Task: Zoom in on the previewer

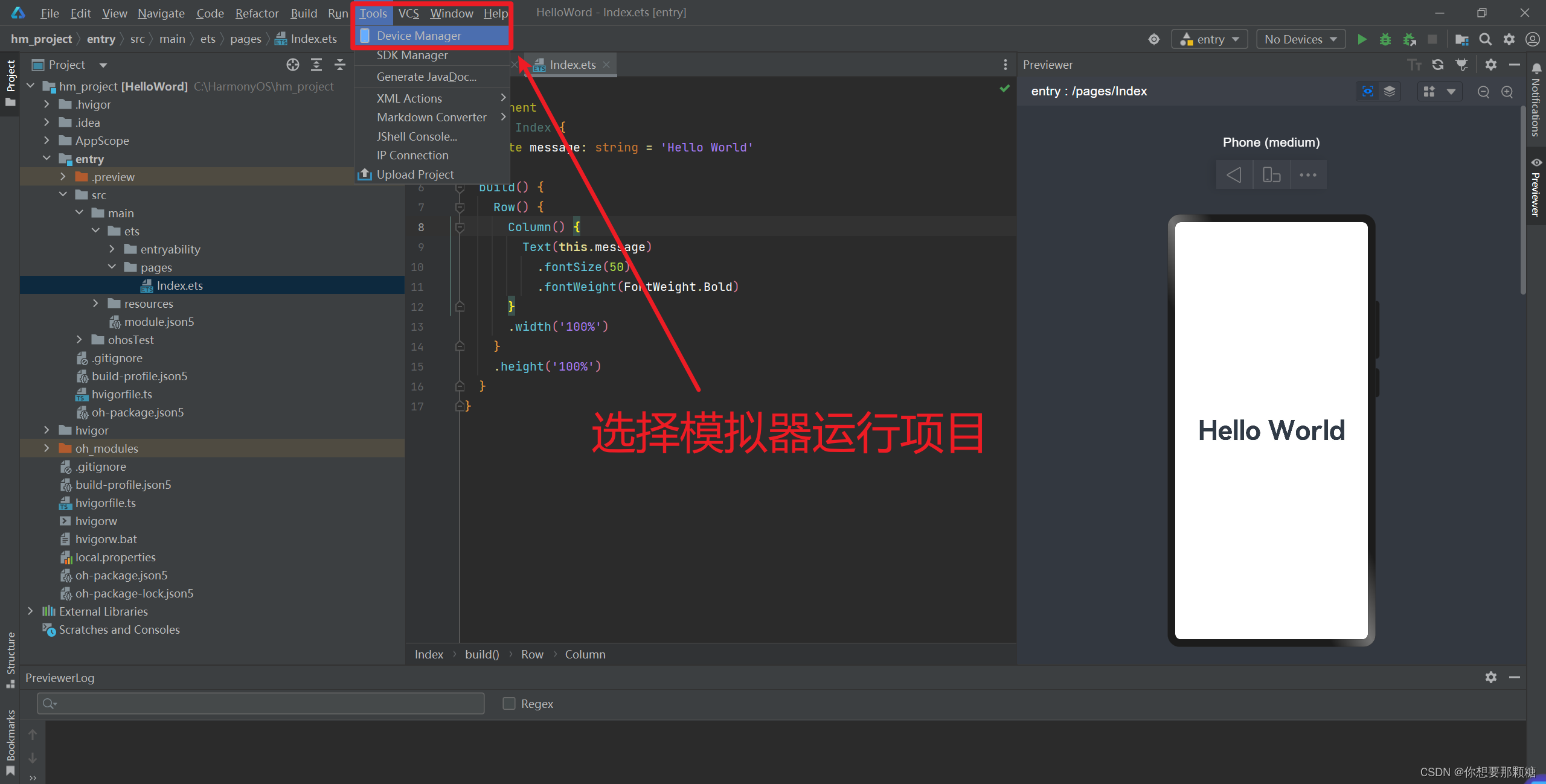Action: click(x=1507, y=92)
